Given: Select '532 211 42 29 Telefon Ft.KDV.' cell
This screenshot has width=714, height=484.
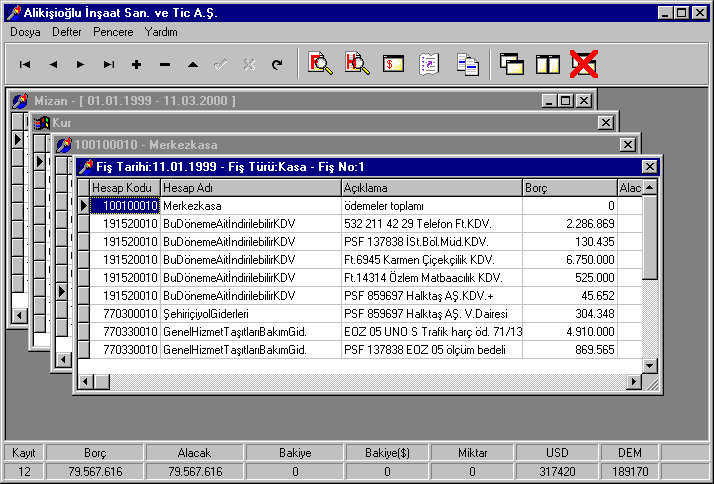Looking at the screenshot, I should tap(432, 224).
